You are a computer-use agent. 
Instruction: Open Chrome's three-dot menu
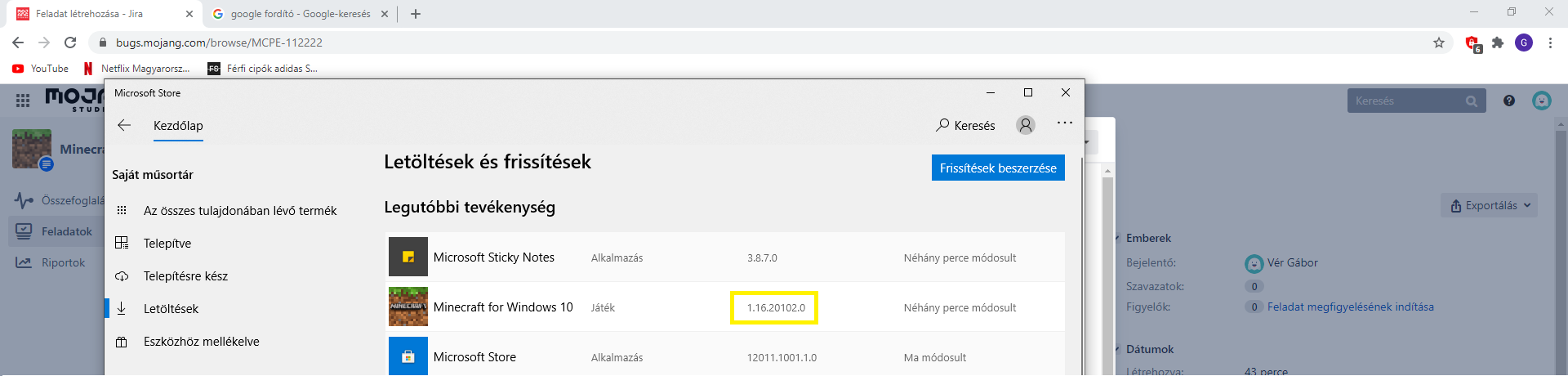1550,43
